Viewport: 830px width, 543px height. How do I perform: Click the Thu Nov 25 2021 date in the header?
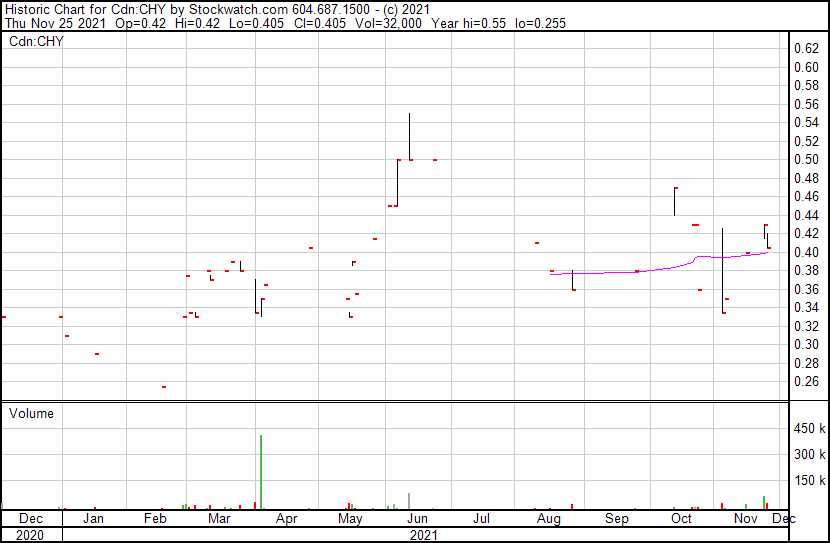point(56,23)
